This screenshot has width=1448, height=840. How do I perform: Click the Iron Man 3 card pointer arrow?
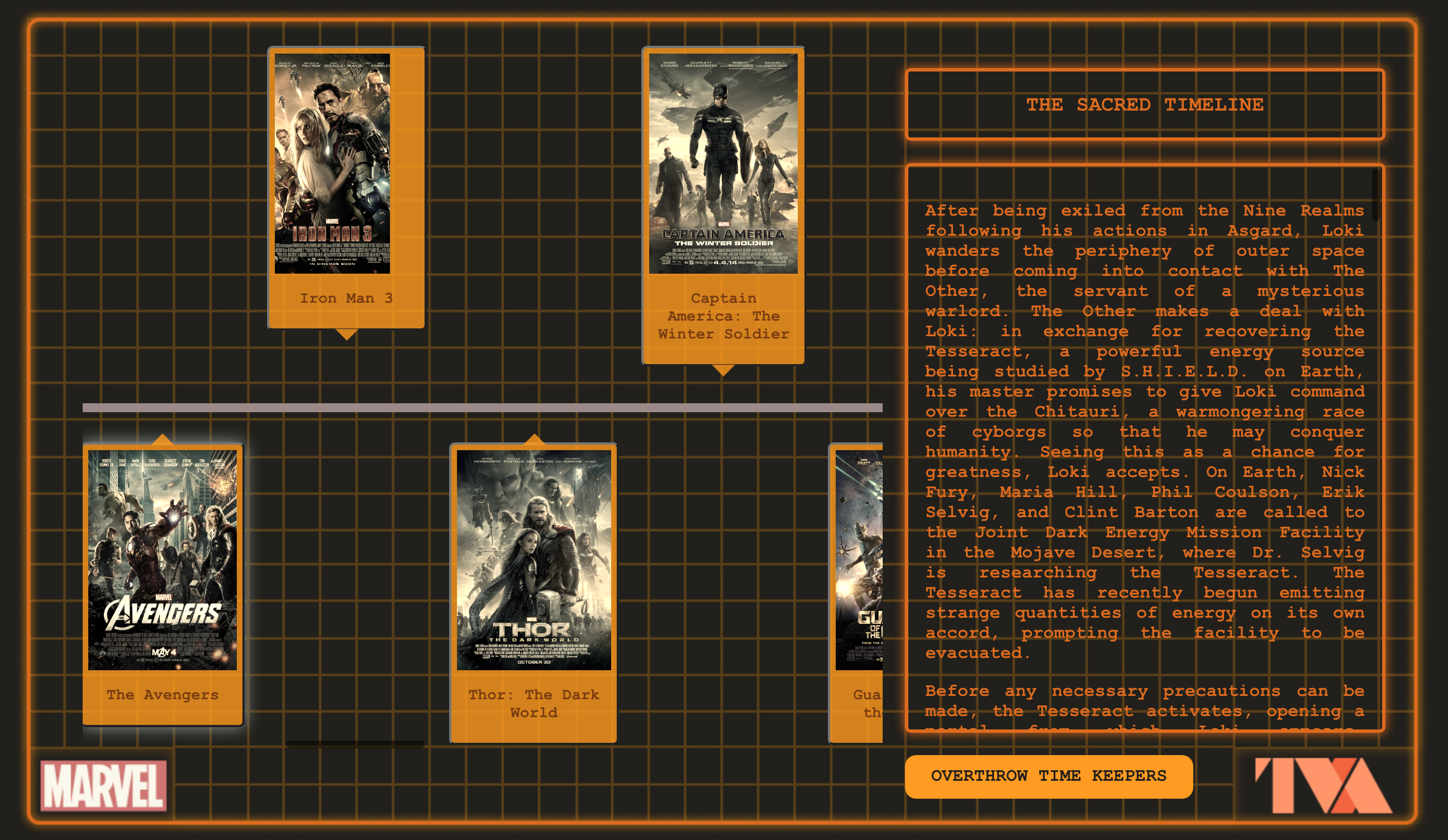[x=346, y=335]
